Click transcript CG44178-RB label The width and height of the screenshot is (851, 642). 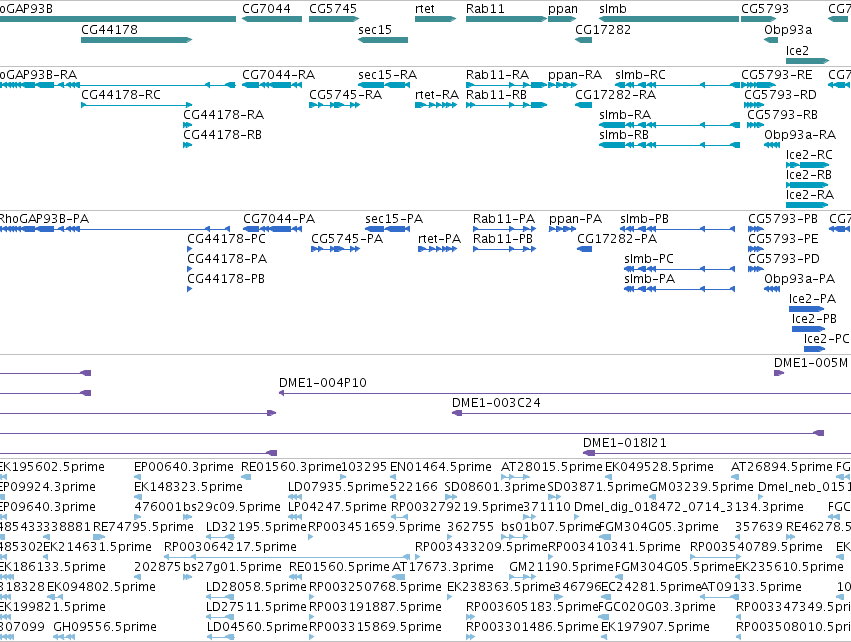[223, 135]
